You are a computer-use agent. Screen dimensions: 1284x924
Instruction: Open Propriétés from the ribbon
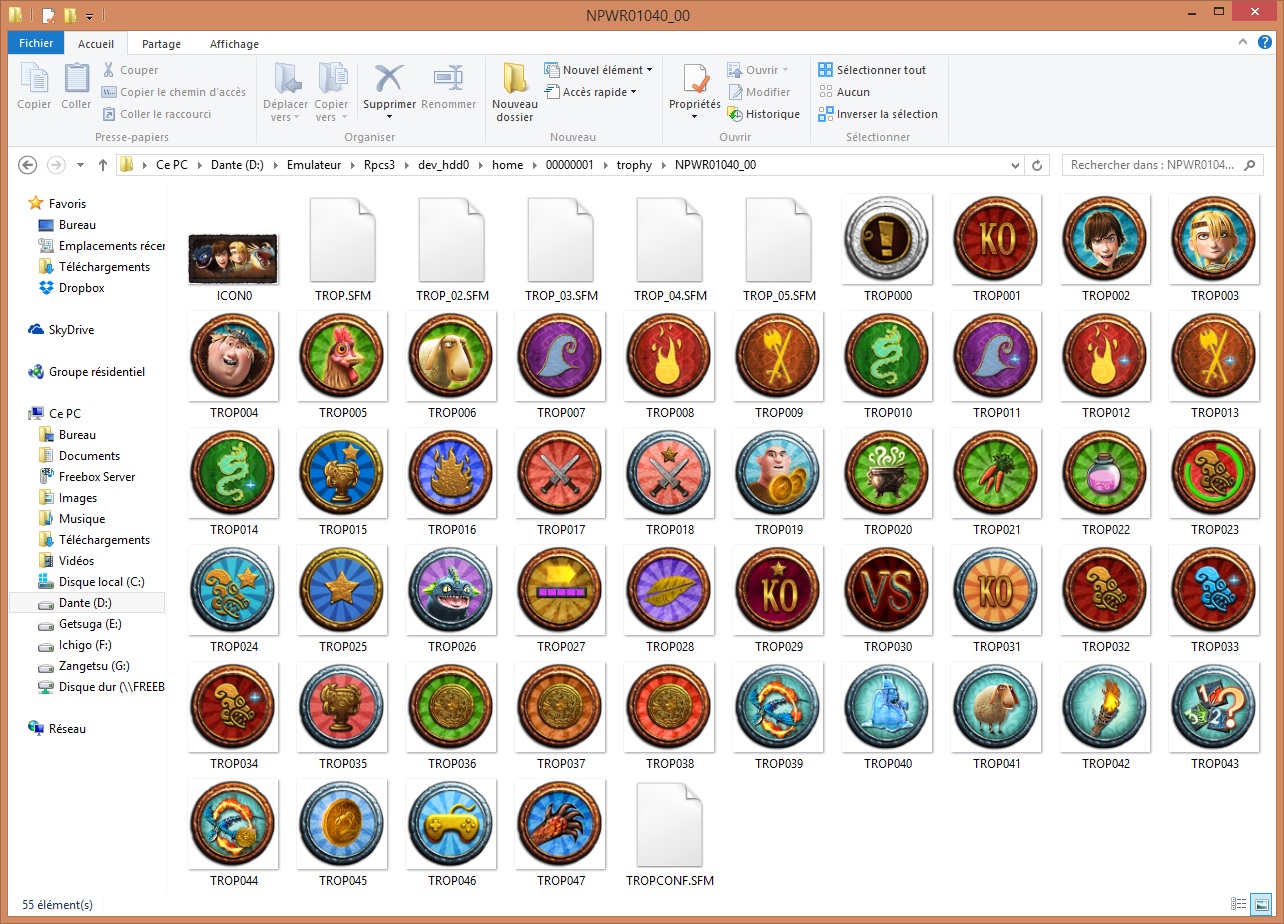coord(694,80)
